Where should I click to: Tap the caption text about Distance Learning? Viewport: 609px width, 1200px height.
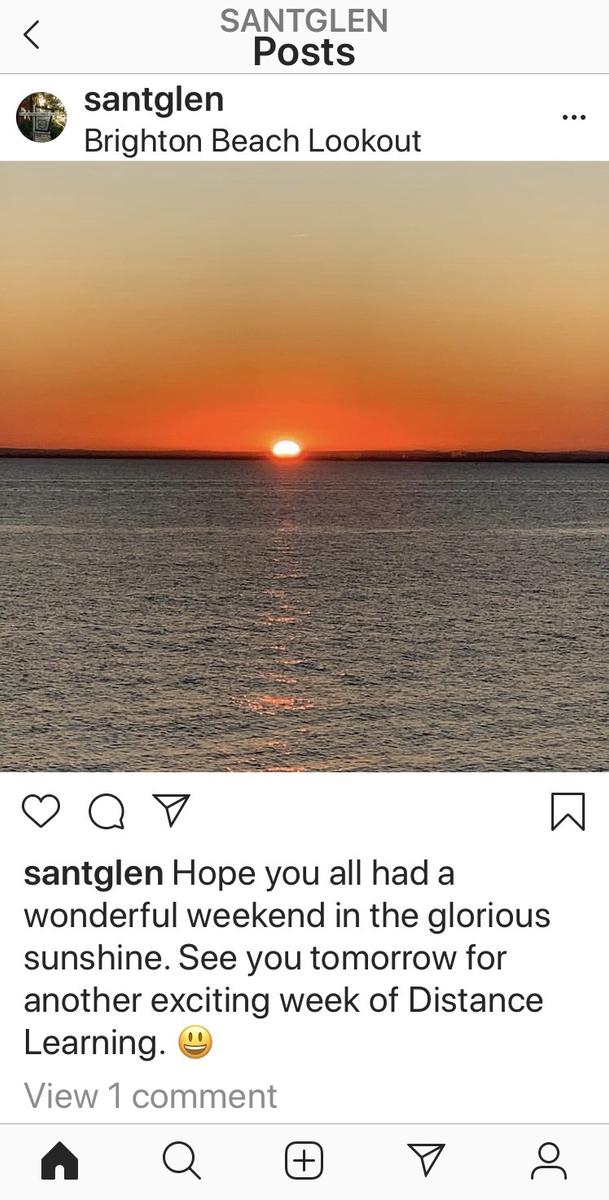click(x=287, y=958)
